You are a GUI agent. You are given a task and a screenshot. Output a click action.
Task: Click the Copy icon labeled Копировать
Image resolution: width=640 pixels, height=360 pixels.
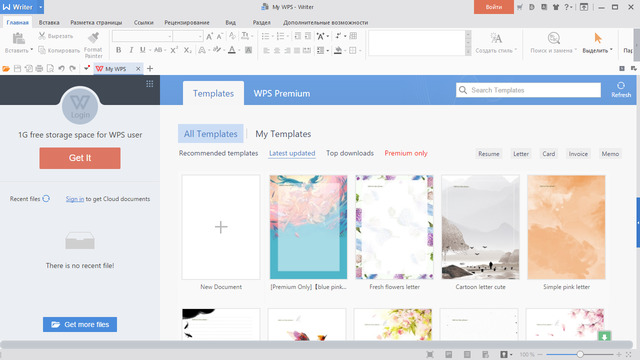42,50
